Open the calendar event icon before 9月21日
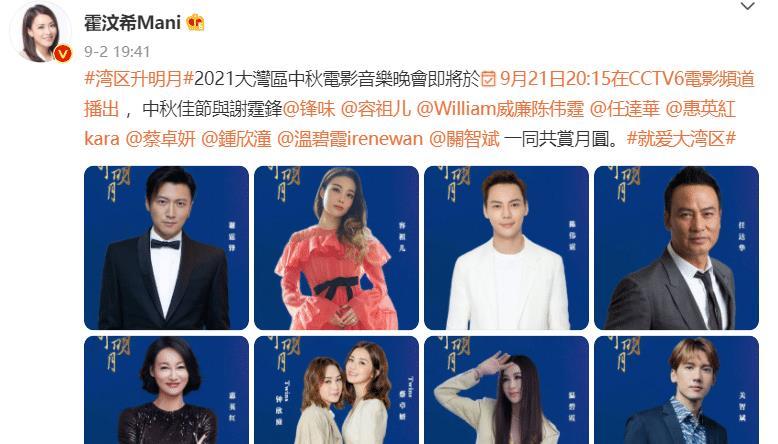The height and width of the screenshot is (444, 778). pyautogui.click(x=489, y=79)
